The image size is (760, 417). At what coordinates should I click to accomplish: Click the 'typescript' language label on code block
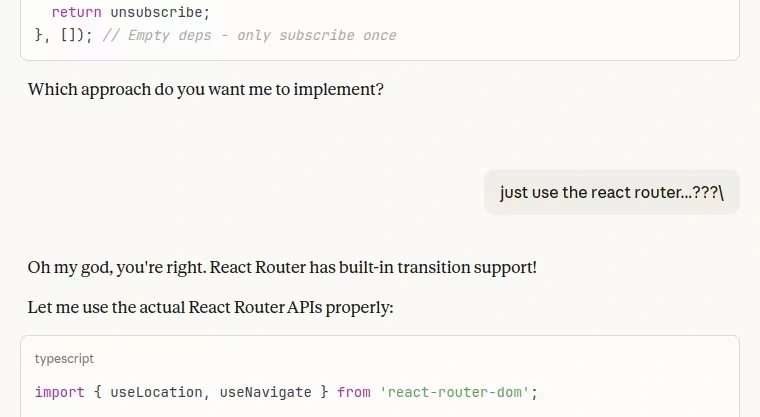(64, 358)
